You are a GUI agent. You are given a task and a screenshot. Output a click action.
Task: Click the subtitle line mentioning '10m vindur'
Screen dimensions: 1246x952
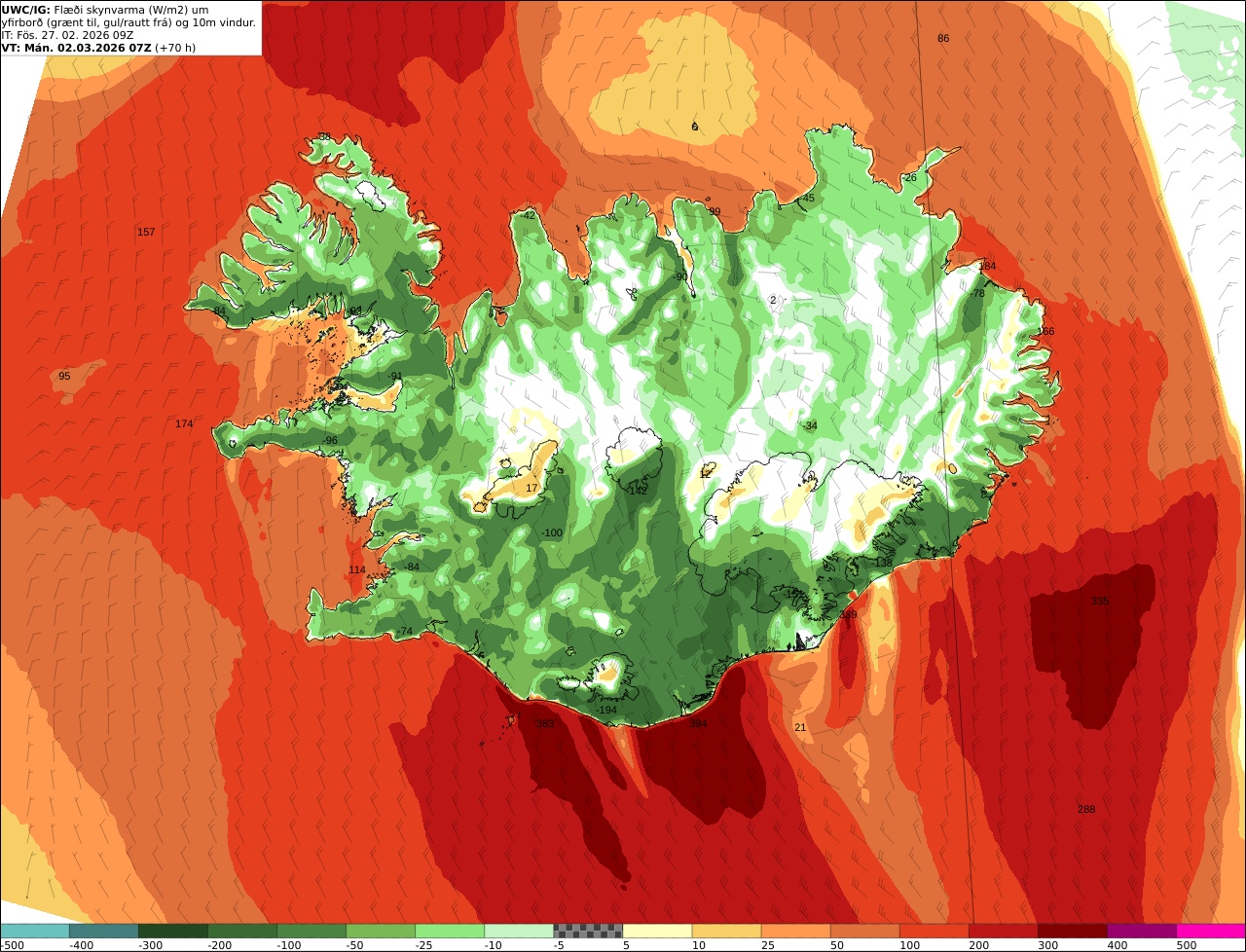(x=128, y=22)
